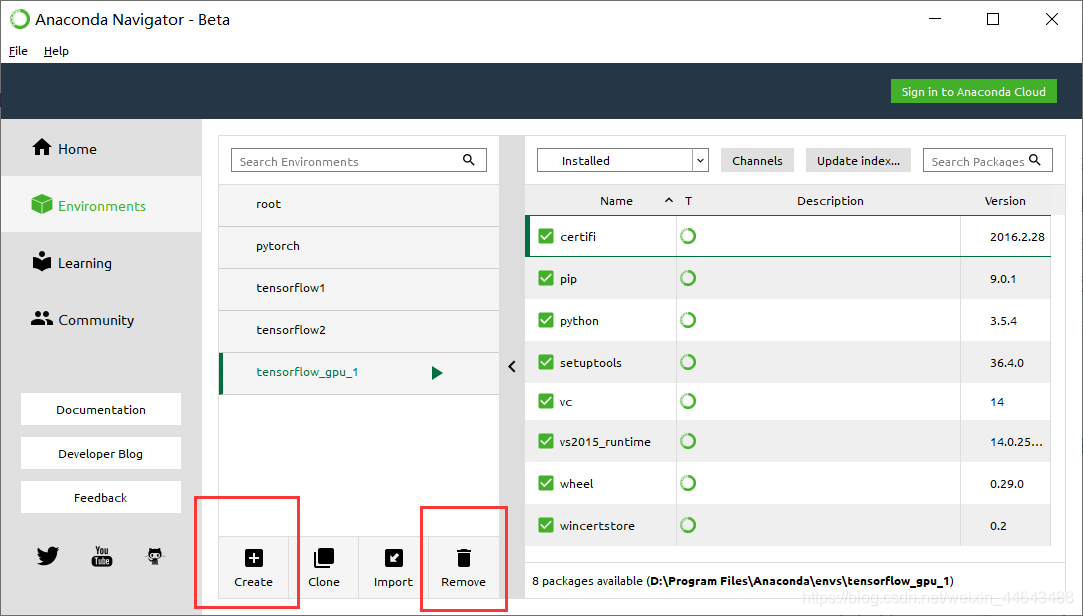The width and height of the screenshot is (1083, 616).
Task: Select the pytorch environment
Action: pyautogui.click(x=358, y=247)
